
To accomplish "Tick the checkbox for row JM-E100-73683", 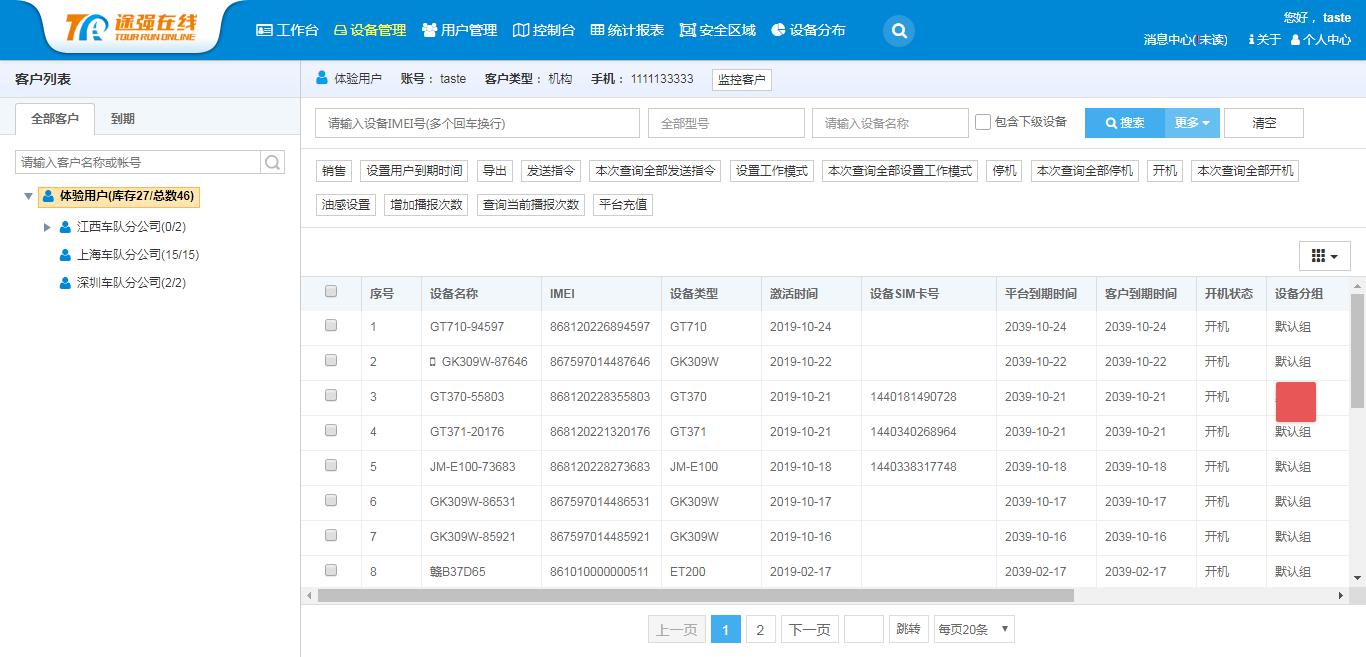I will 331,466.
